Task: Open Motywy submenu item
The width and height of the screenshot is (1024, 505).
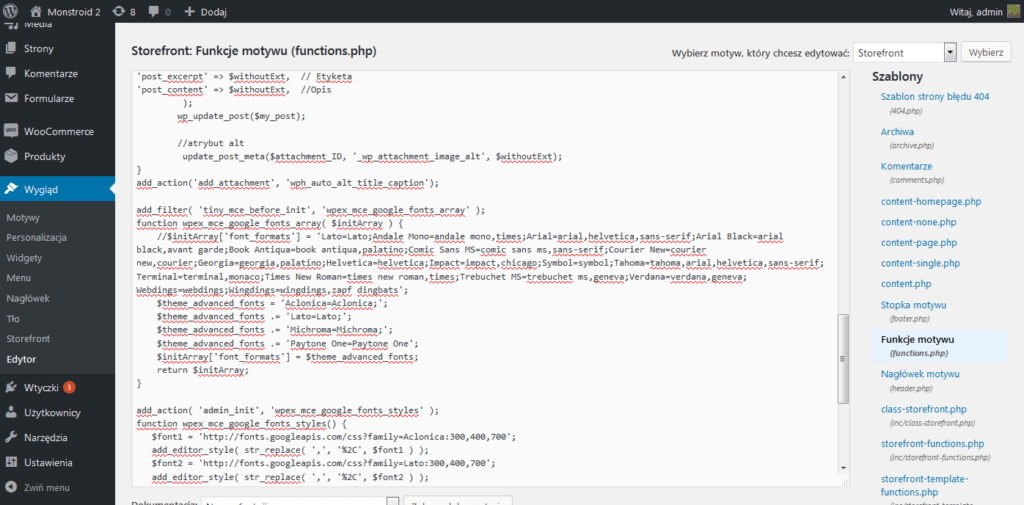Action: (24, 218)
